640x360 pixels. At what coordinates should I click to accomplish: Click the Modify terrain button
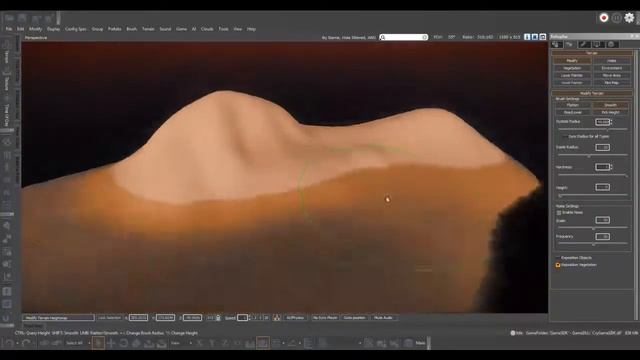click(x=572, y=60)
